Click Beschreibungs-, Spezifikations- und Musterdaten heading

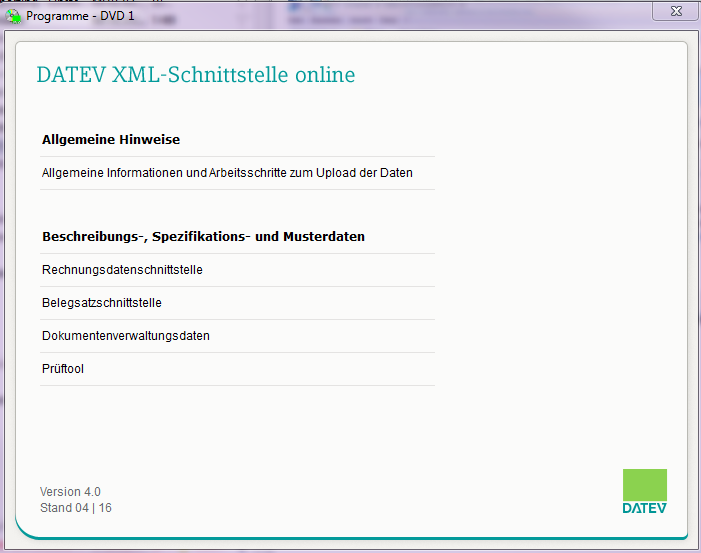(x=203, y=236)
